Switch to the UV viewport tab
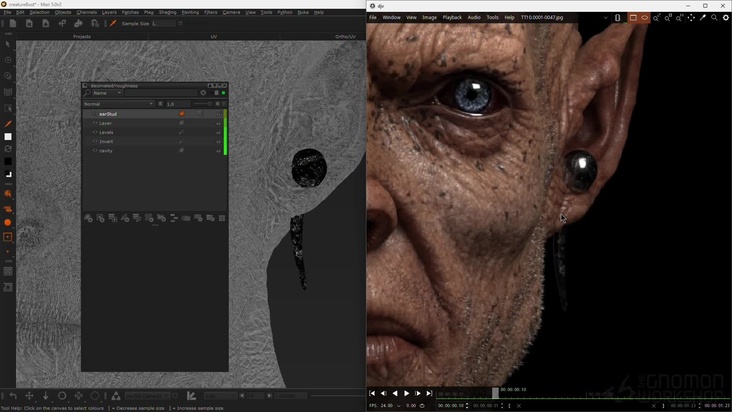 (x=213, y=36)
